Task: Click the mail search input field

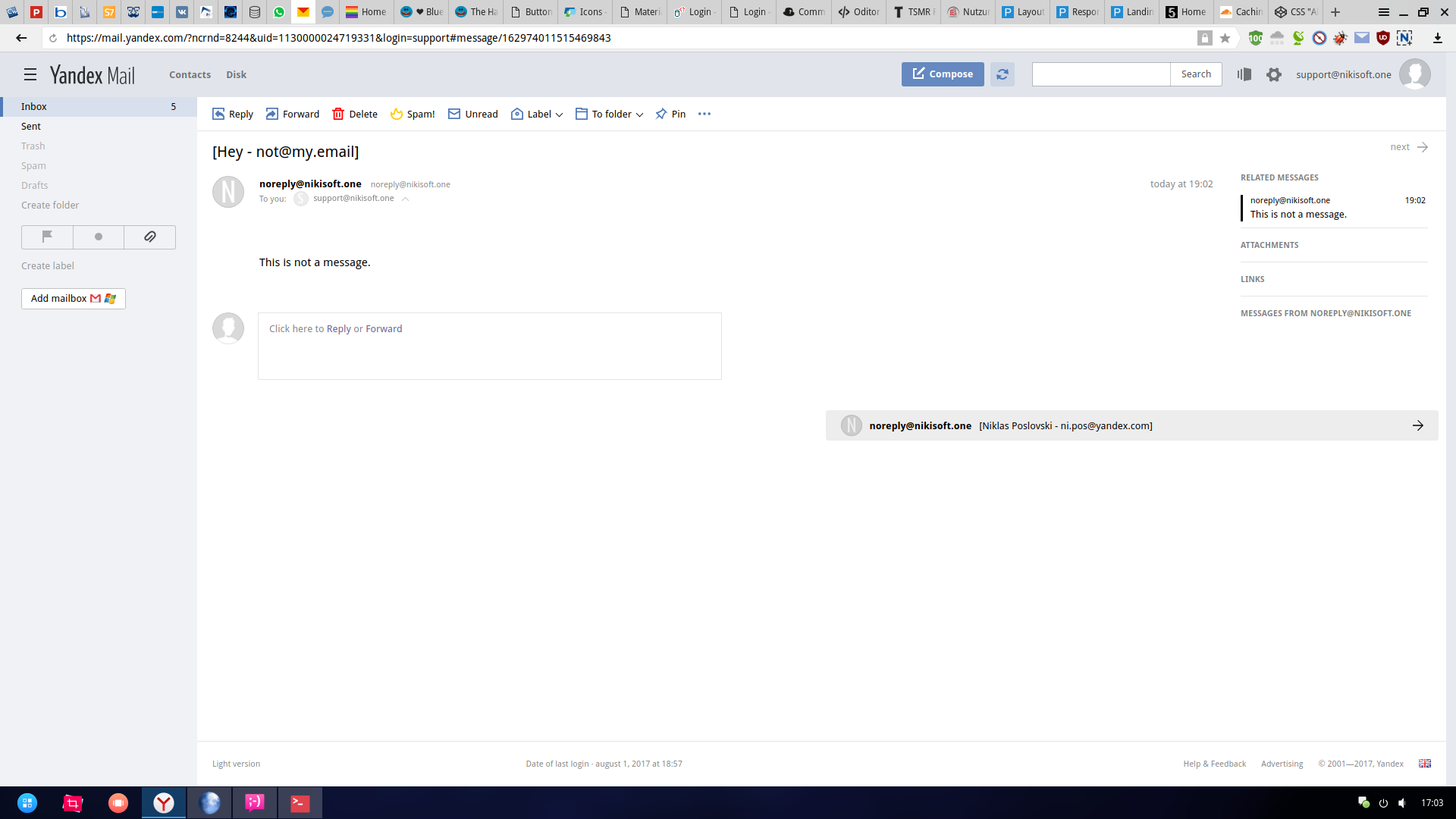Action: (x=1100, y=74)
